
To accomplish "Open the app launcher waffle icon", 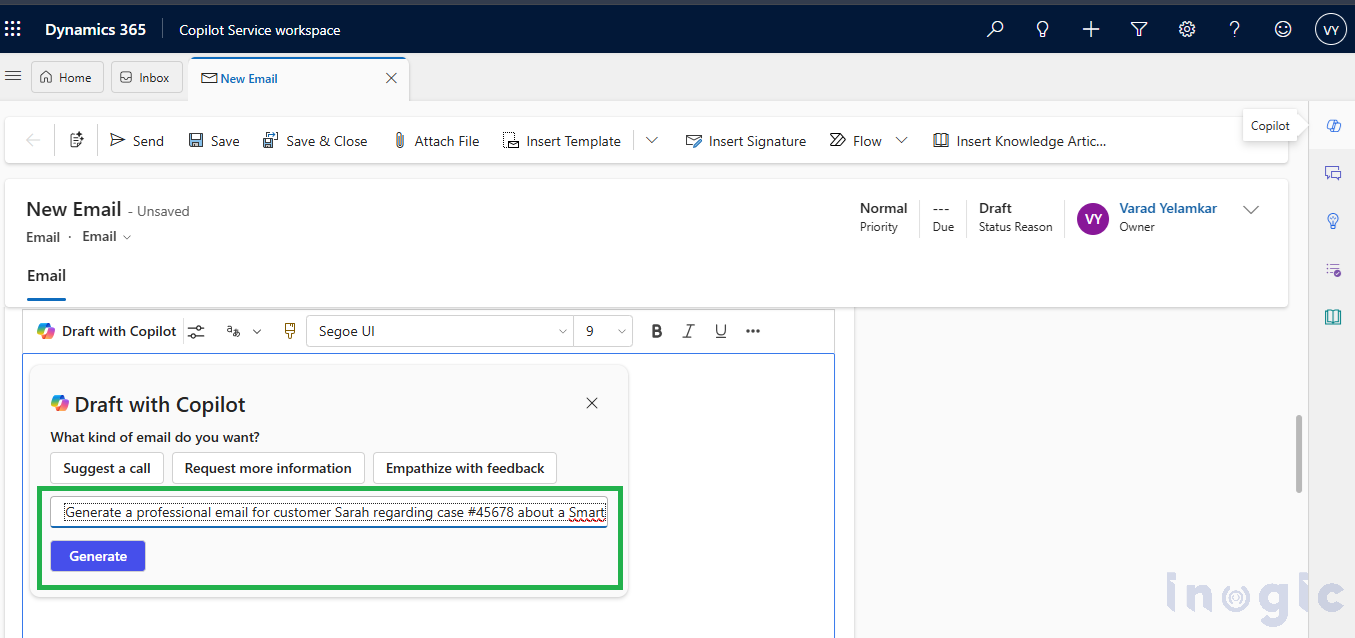I will 13,29.
